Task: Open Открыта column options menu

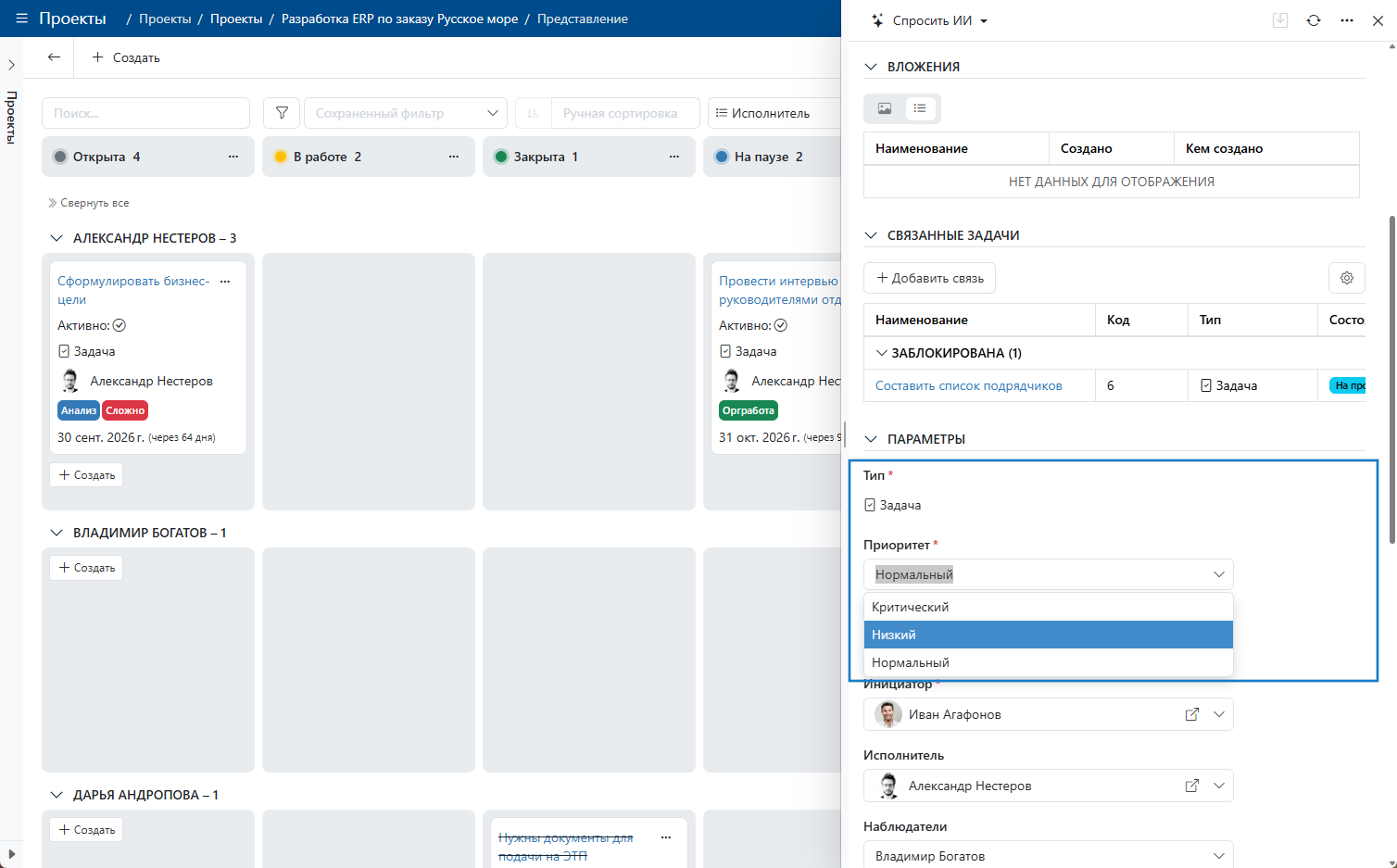Action: [233, 157]
